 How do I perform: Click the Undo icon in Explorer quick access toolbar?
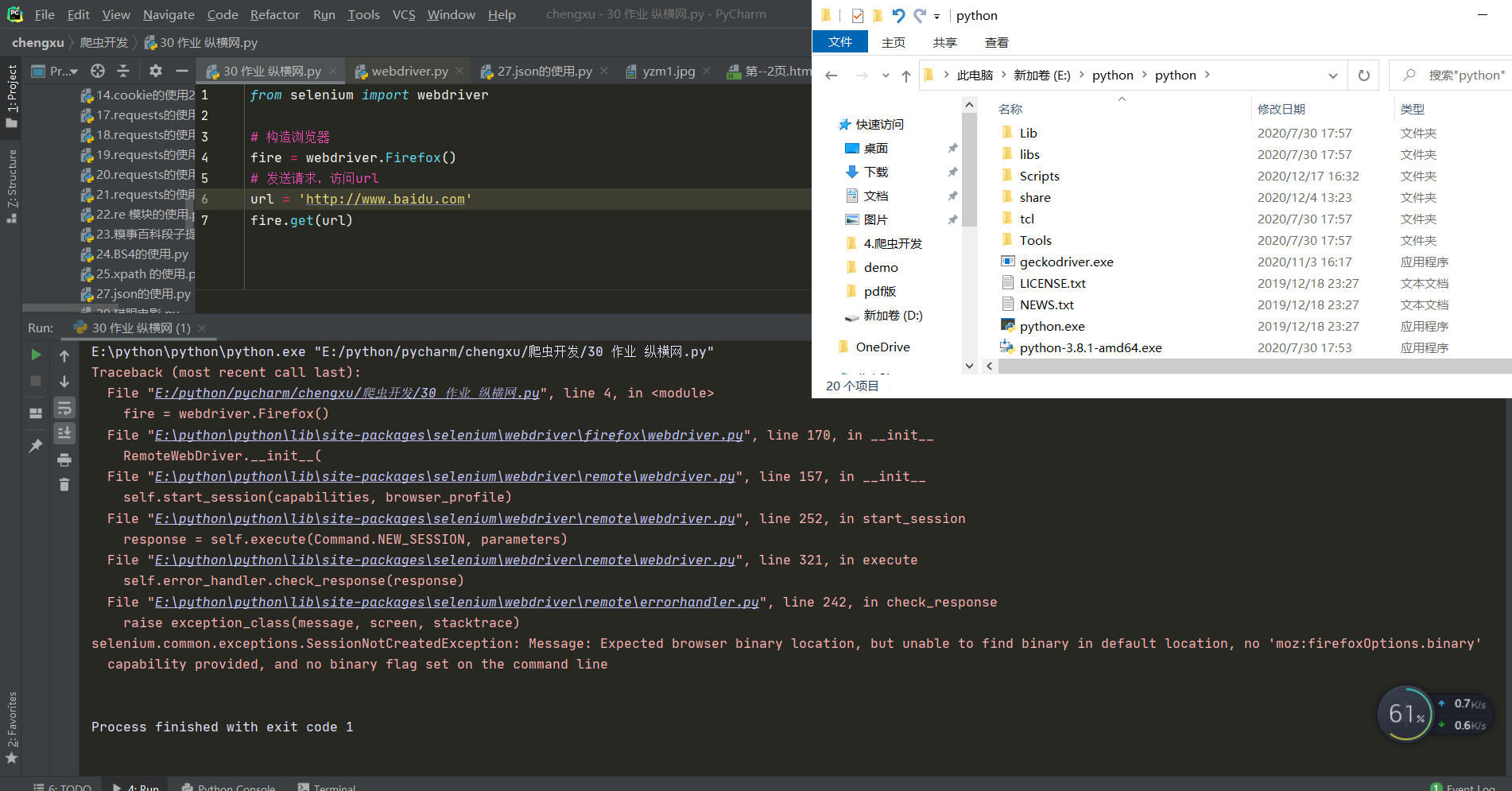click(x=898, y=15)
